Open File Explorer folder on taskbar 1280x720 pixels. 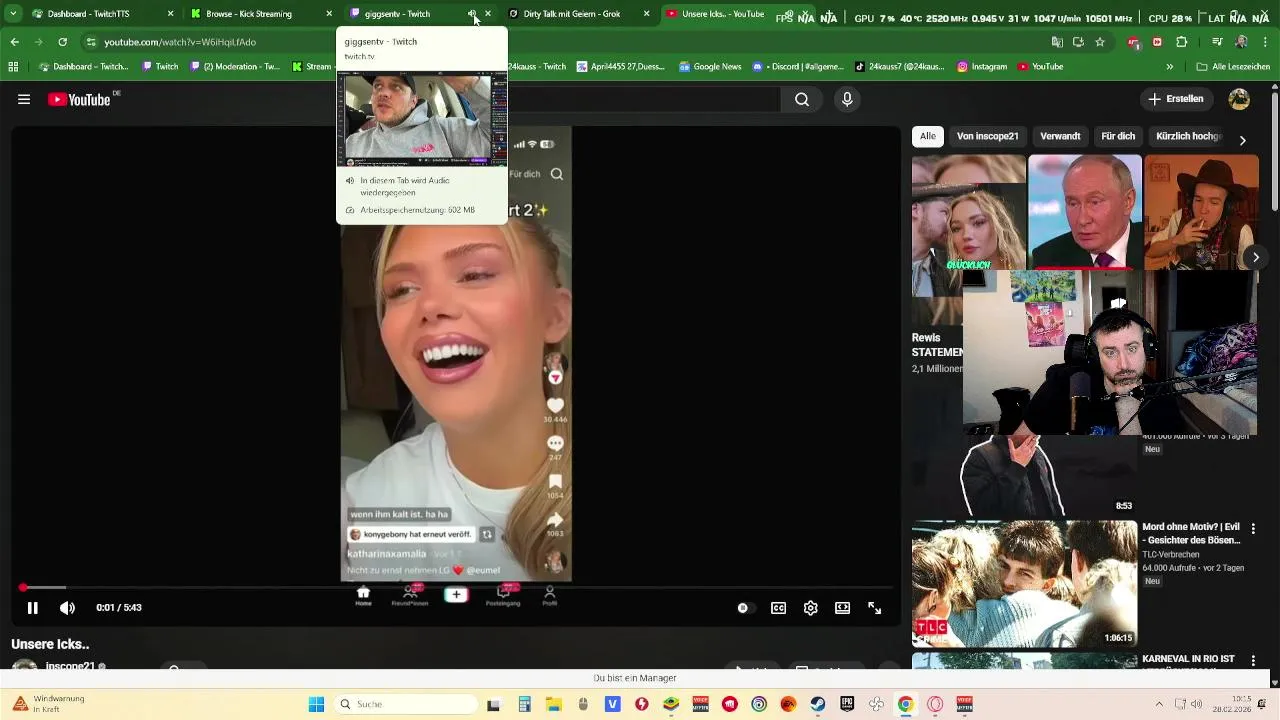[553, 704]
